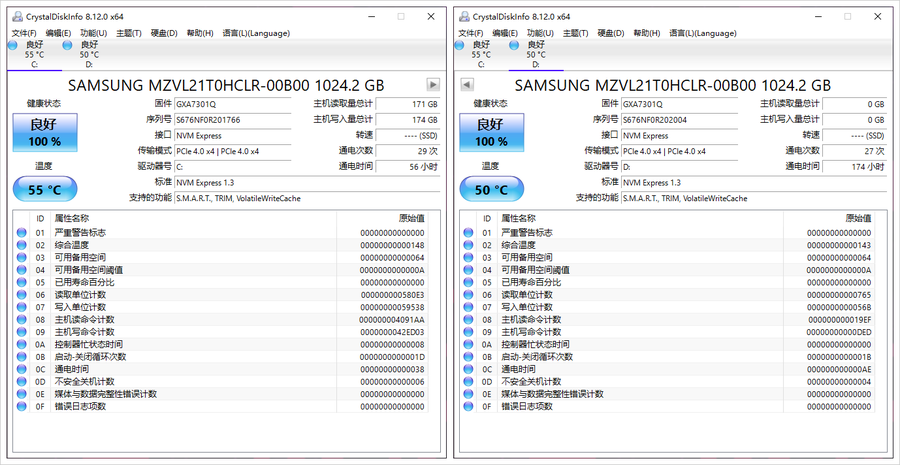Image resolution: width=900 pixels, height=465 pixels.
Task: Open 功能(U) menu in left window
Action: pos(94,33)
